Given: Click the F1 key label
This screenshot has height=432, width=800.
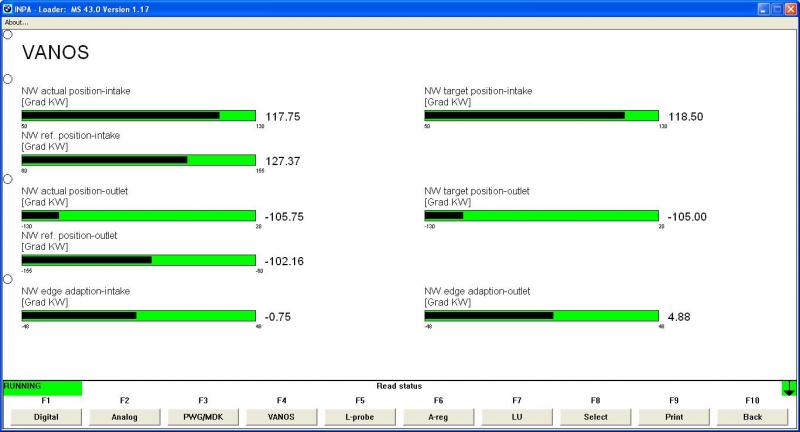Looking at the screenshot, I should [x=46, y=400].
